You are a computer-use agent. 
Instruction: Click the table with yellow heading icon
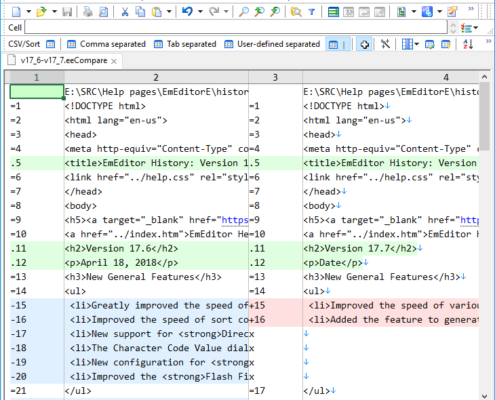pyautogui.click(x=446, y=44)
